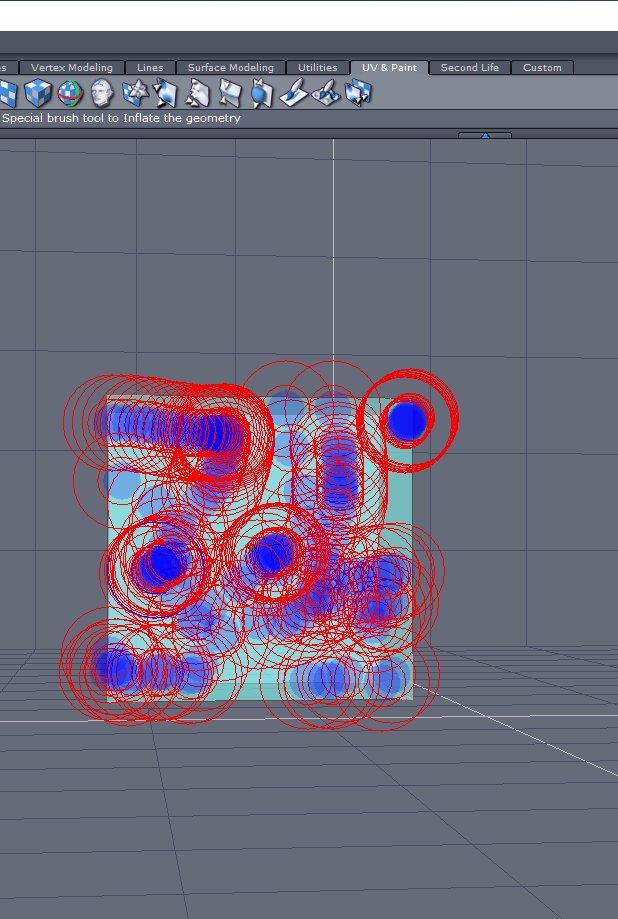Select the white folded surface brush icon

[x=198, y=93]
